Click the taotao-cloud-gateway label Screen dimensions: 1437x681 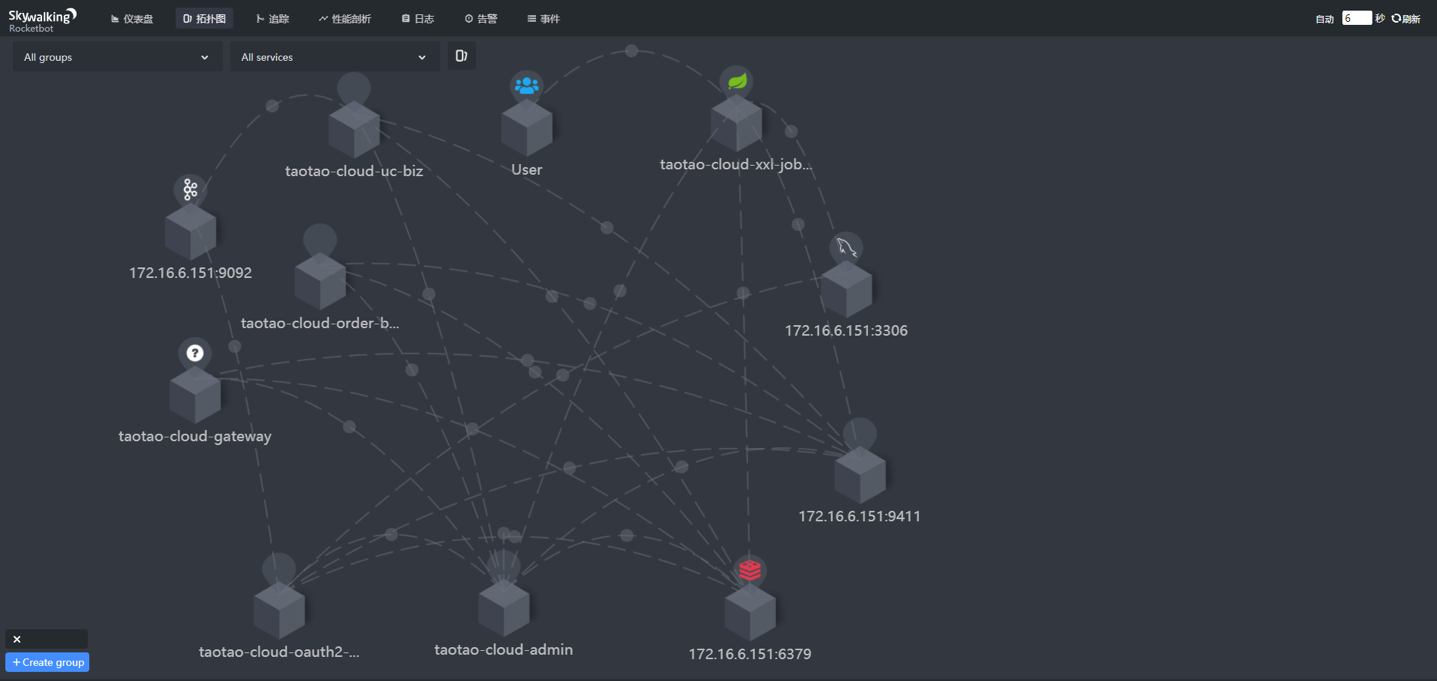[195, 436]
